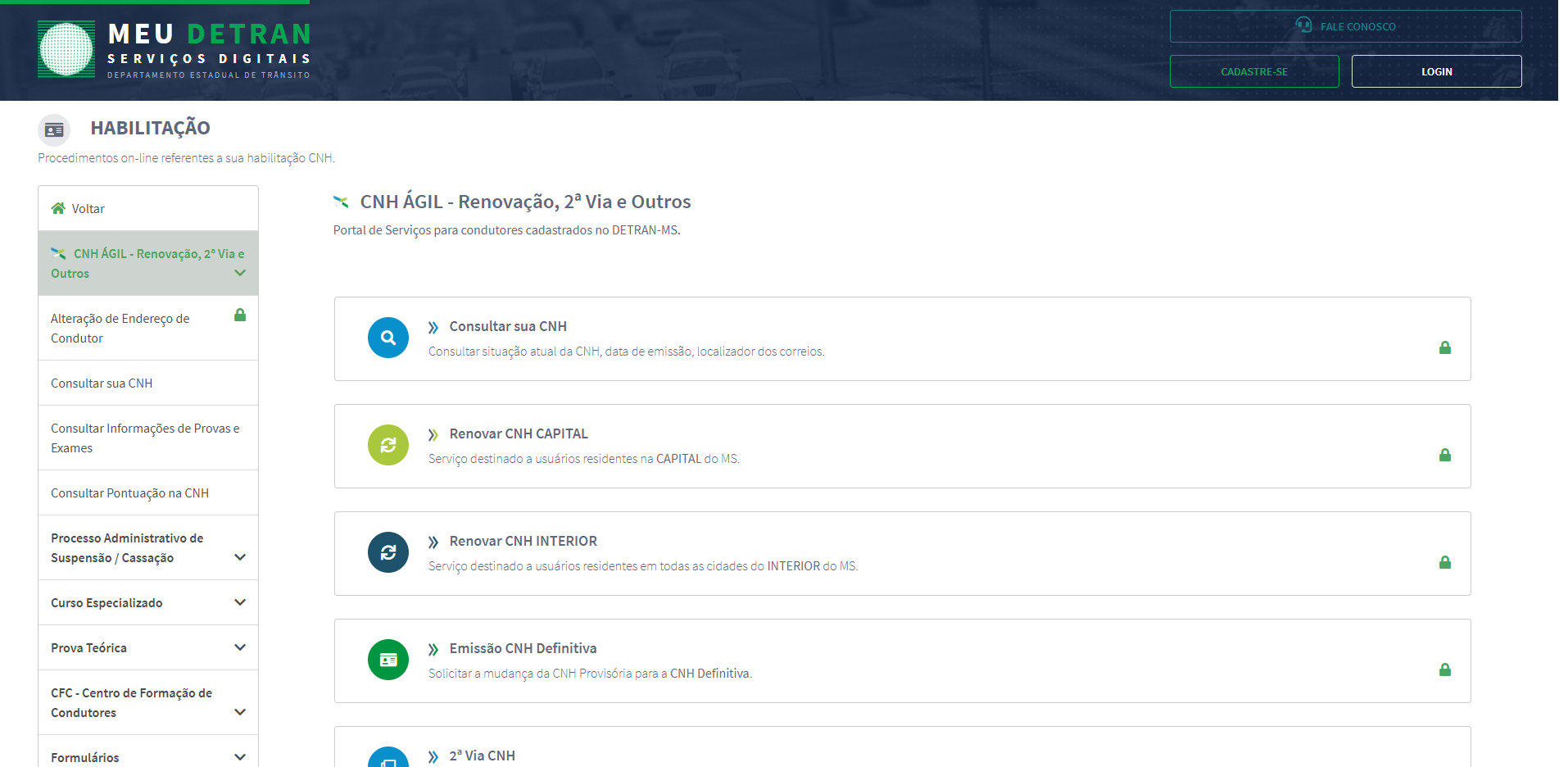Viewport: 1568px width, 767px height.
Task: Click the Prova Teórica sidebar label
Action: pyautogui.click(x=88, y=647)
